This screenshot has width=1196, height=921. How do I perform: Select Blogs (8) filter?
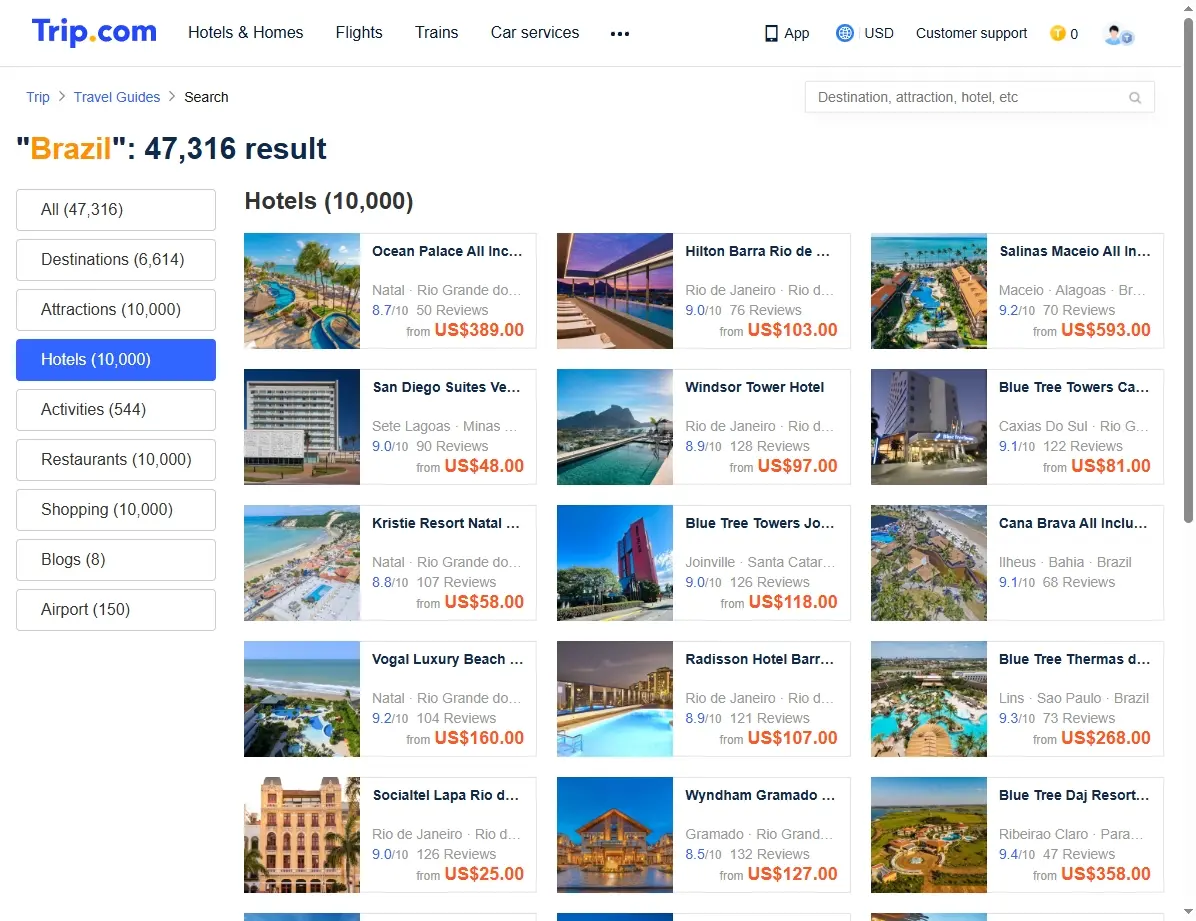[x=116, y=560]
